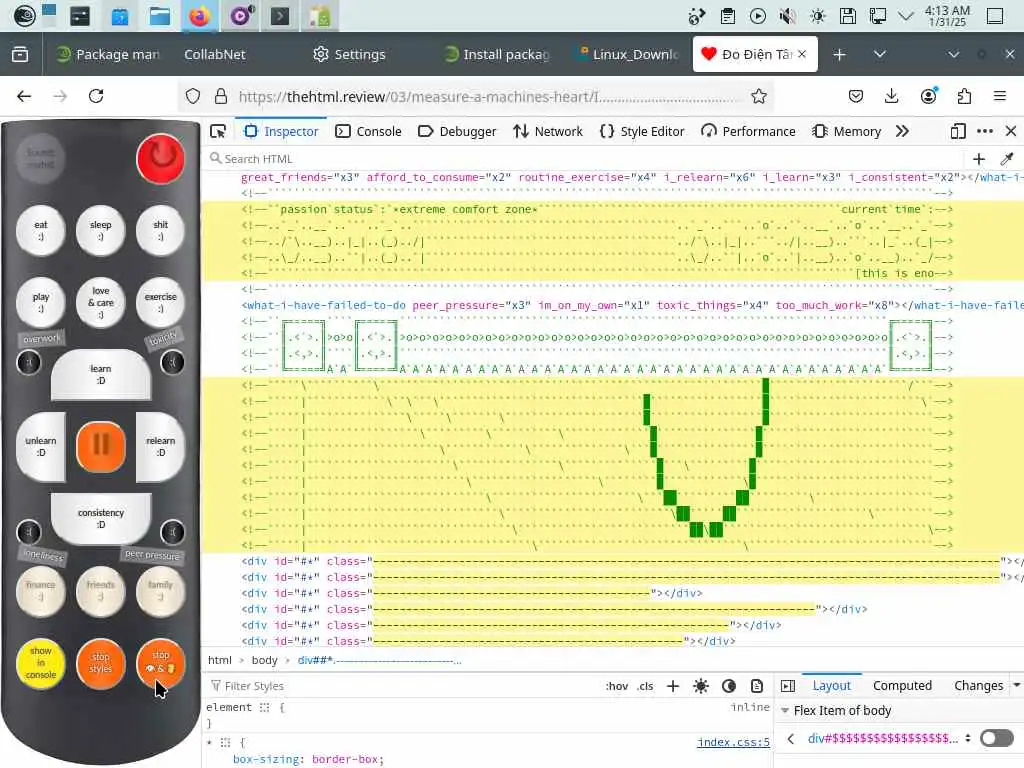
Task: Show more DevTools tabs chevron
Action: click(x=903, y=131)
